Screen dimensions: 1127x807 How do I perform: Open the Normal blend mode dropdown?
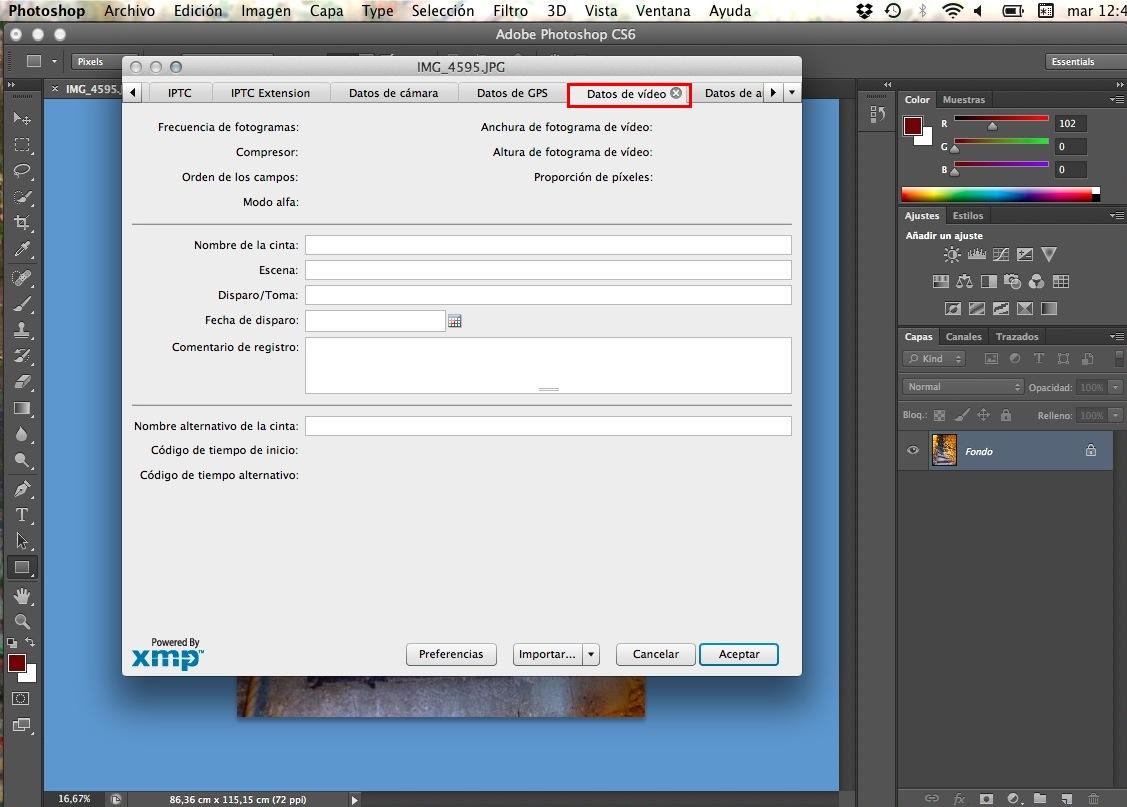[963, 387]
